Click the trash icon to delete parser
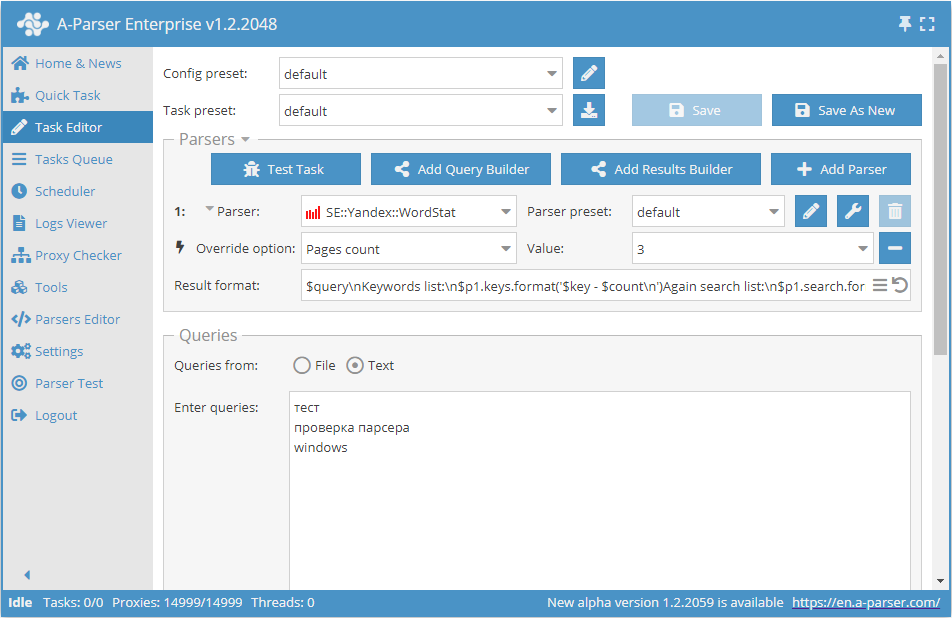The height and width of the screenshot is (618, 952). [x=895, y=212]
